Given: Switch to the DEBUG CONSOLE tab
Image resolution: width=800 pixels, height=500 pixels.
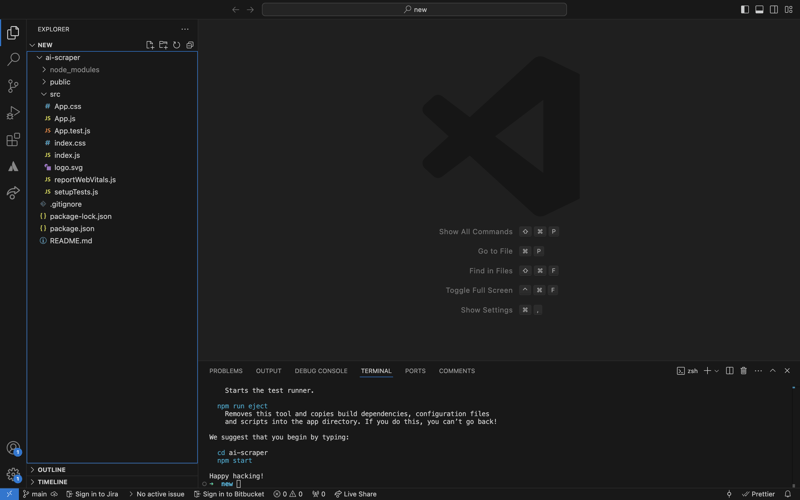Looking at the screenshot, I should click(321, 371).
